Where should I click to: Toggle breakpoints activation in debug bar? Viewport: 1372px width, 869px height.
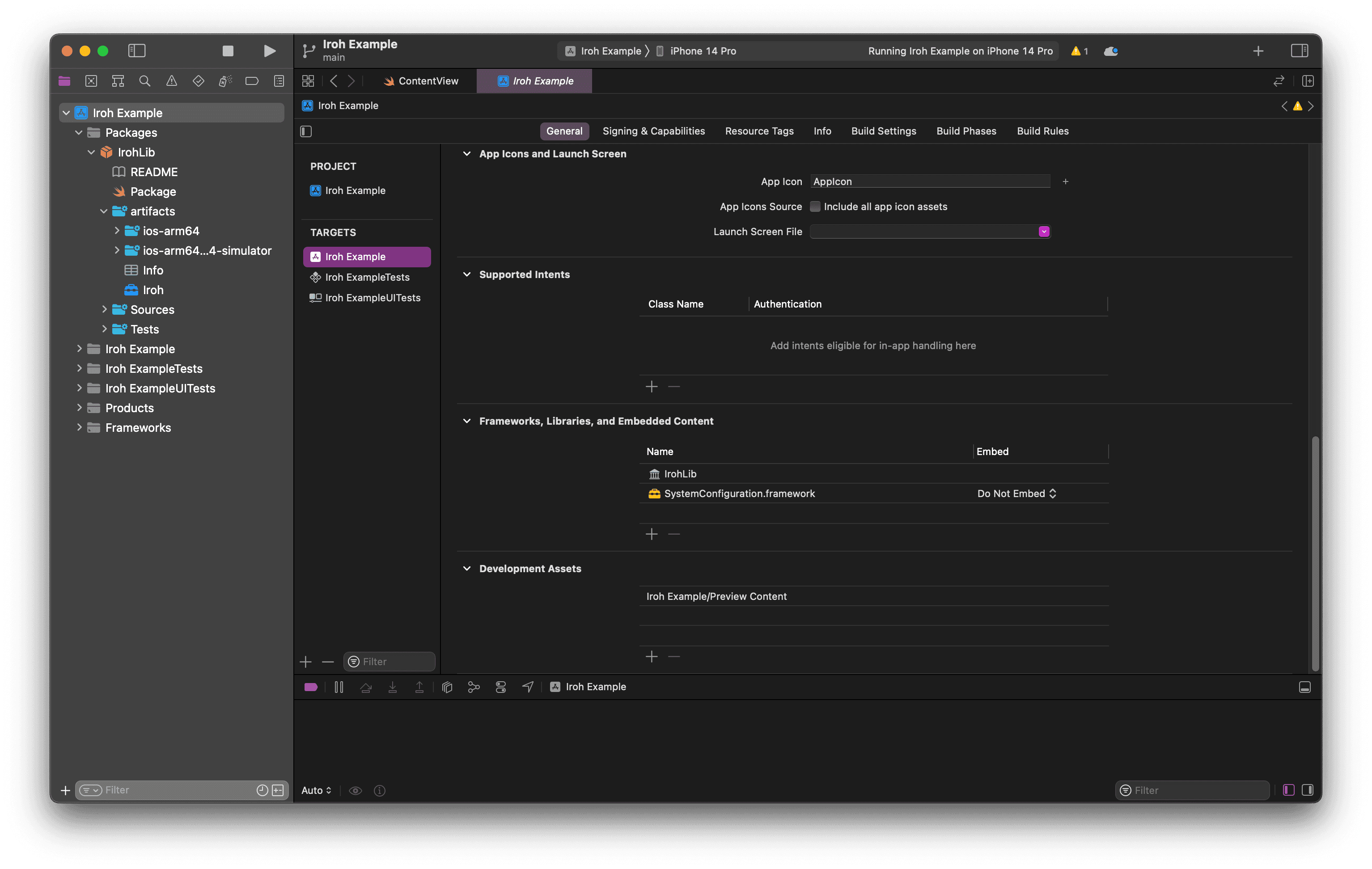coord(311,688)
